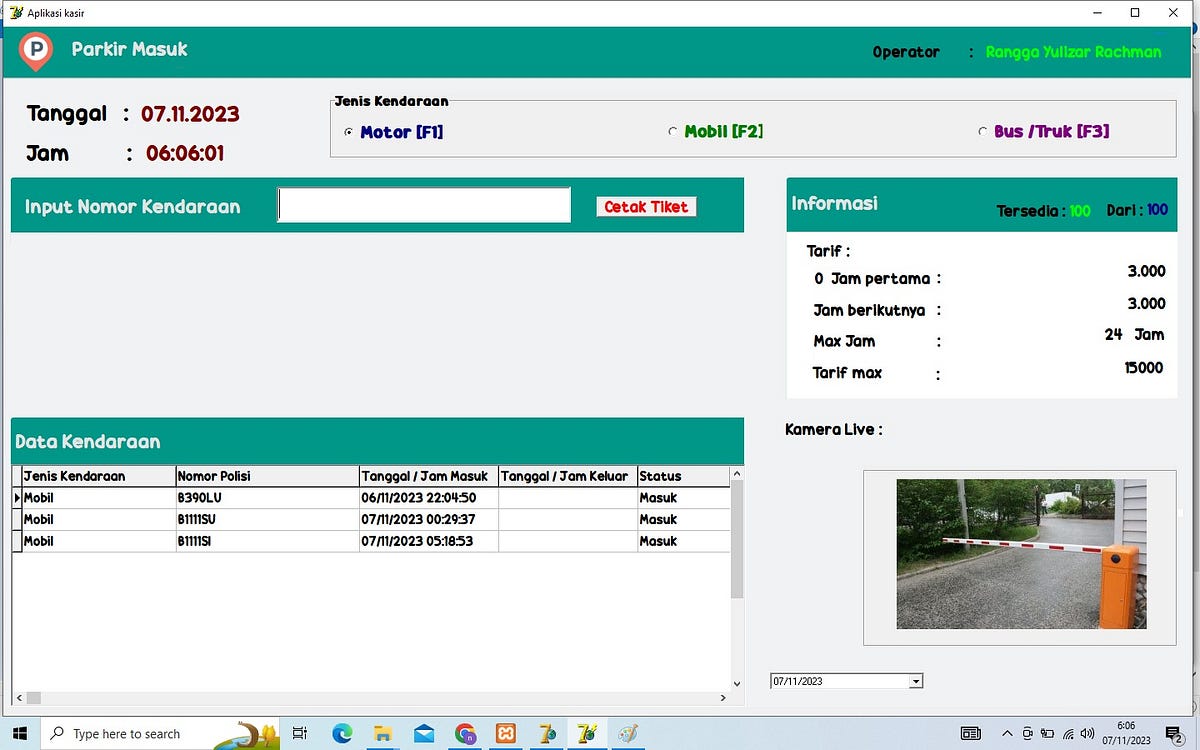Image resolution: width=1200 pixels, height=750 pixels.
Task: Select the Motor [F1] vehicle type
Action: 348,131
